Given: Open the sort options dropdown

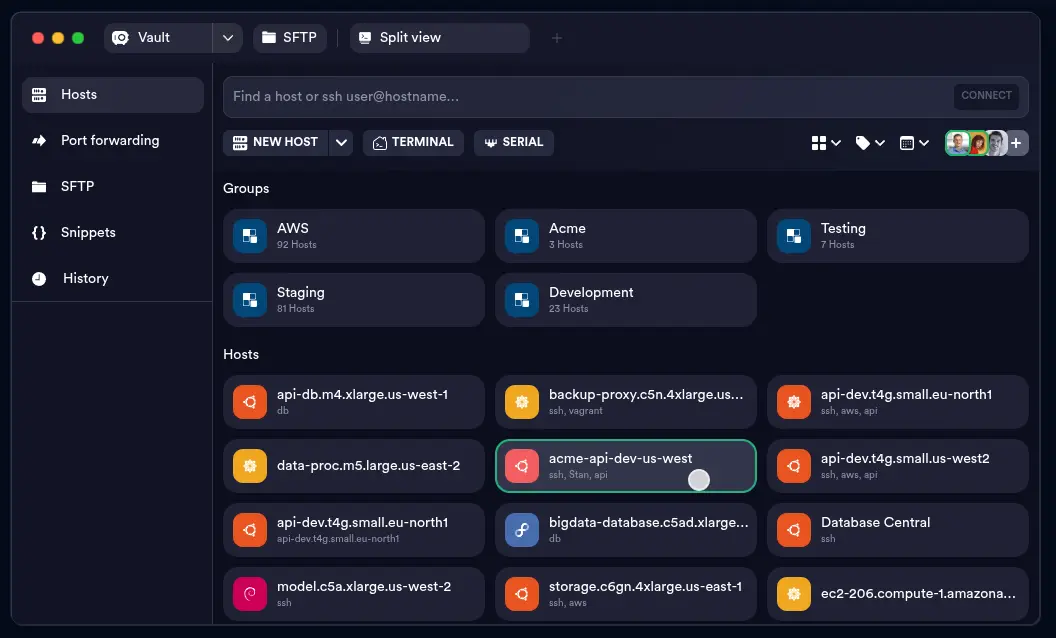Looking at the screenshot, I should tap(914, 143).
